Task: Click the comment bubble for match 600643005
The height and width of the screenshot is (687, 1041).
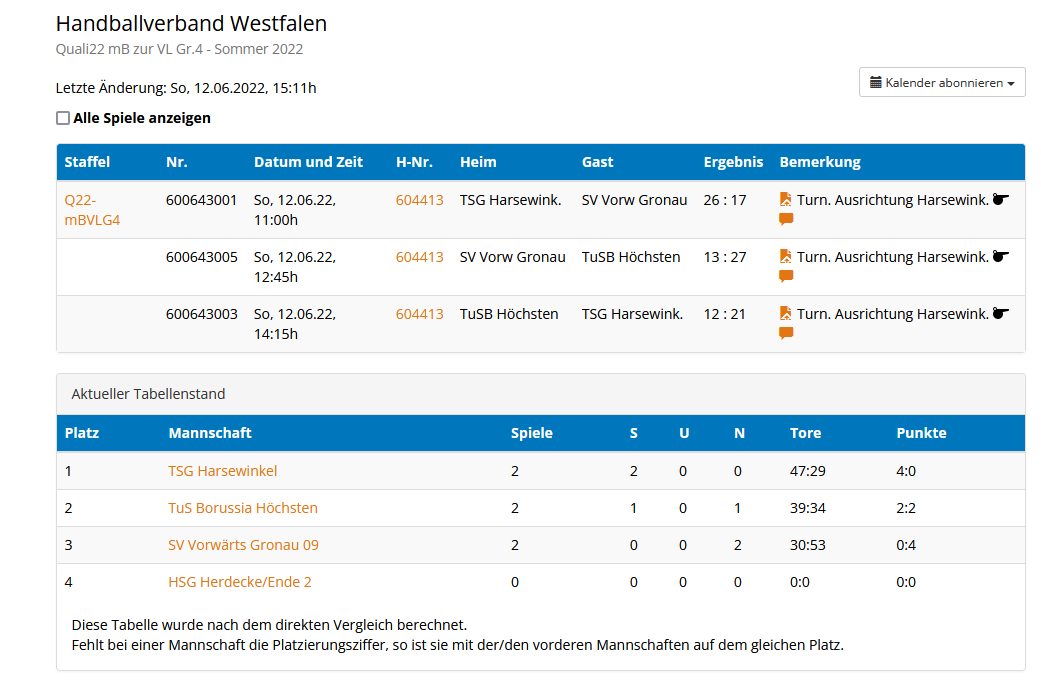Action: pyautogui.click(x=786, y=276)
